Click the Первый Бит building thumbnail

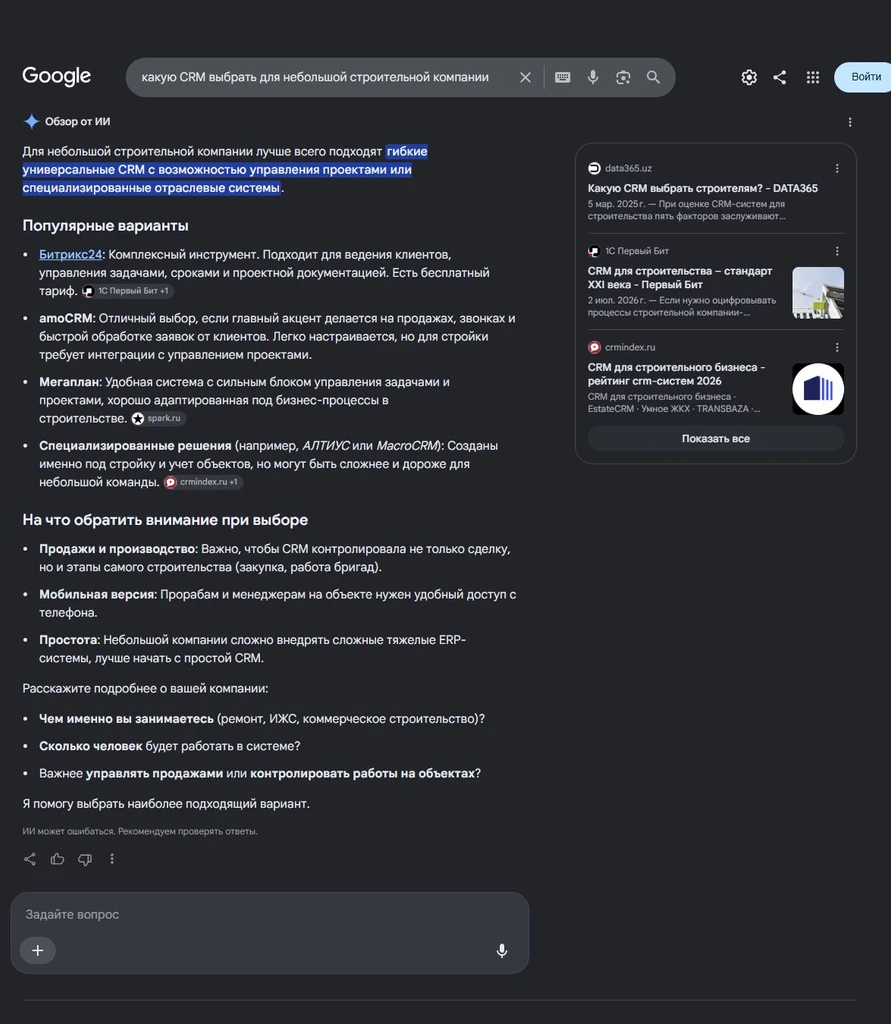point(818,293)
